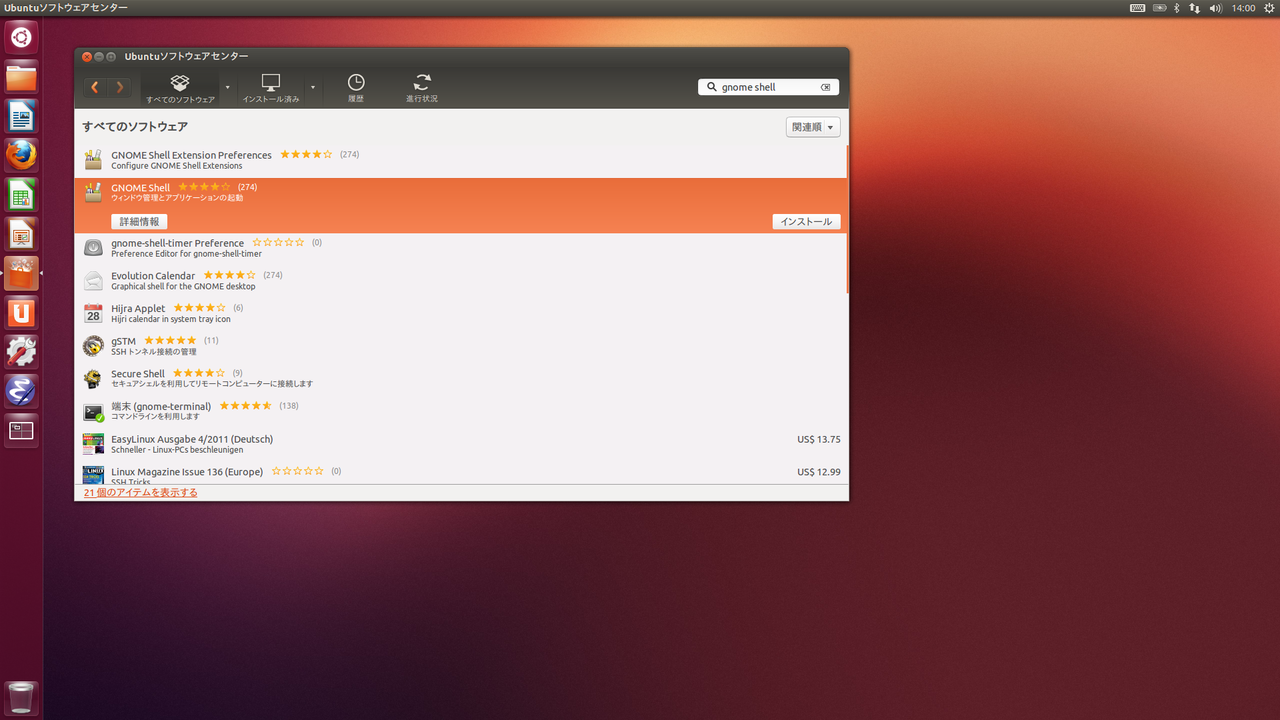Viewport: 1280px width, 720px height.
Task: Click the GNOME Shell Extension Preferences app icon
Action: 93,160
